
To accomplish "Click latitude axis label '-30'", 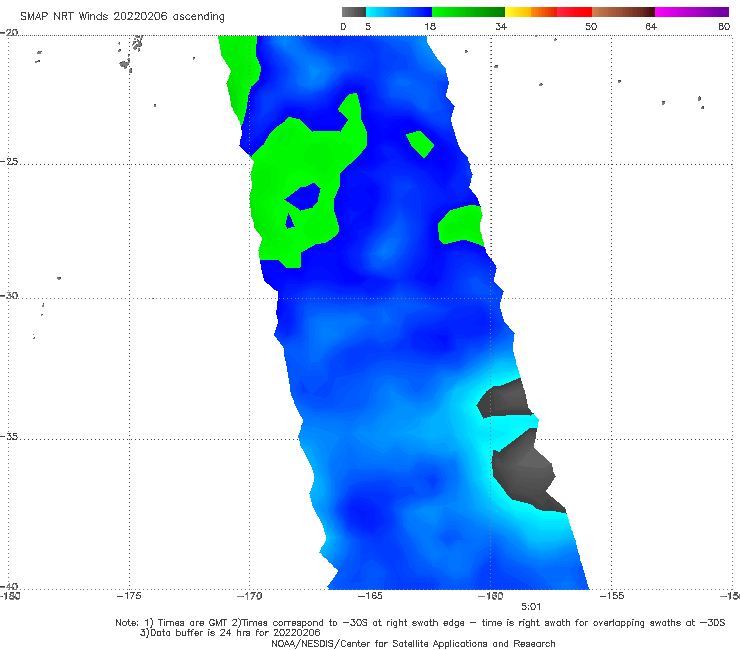I will click(9, 295).
